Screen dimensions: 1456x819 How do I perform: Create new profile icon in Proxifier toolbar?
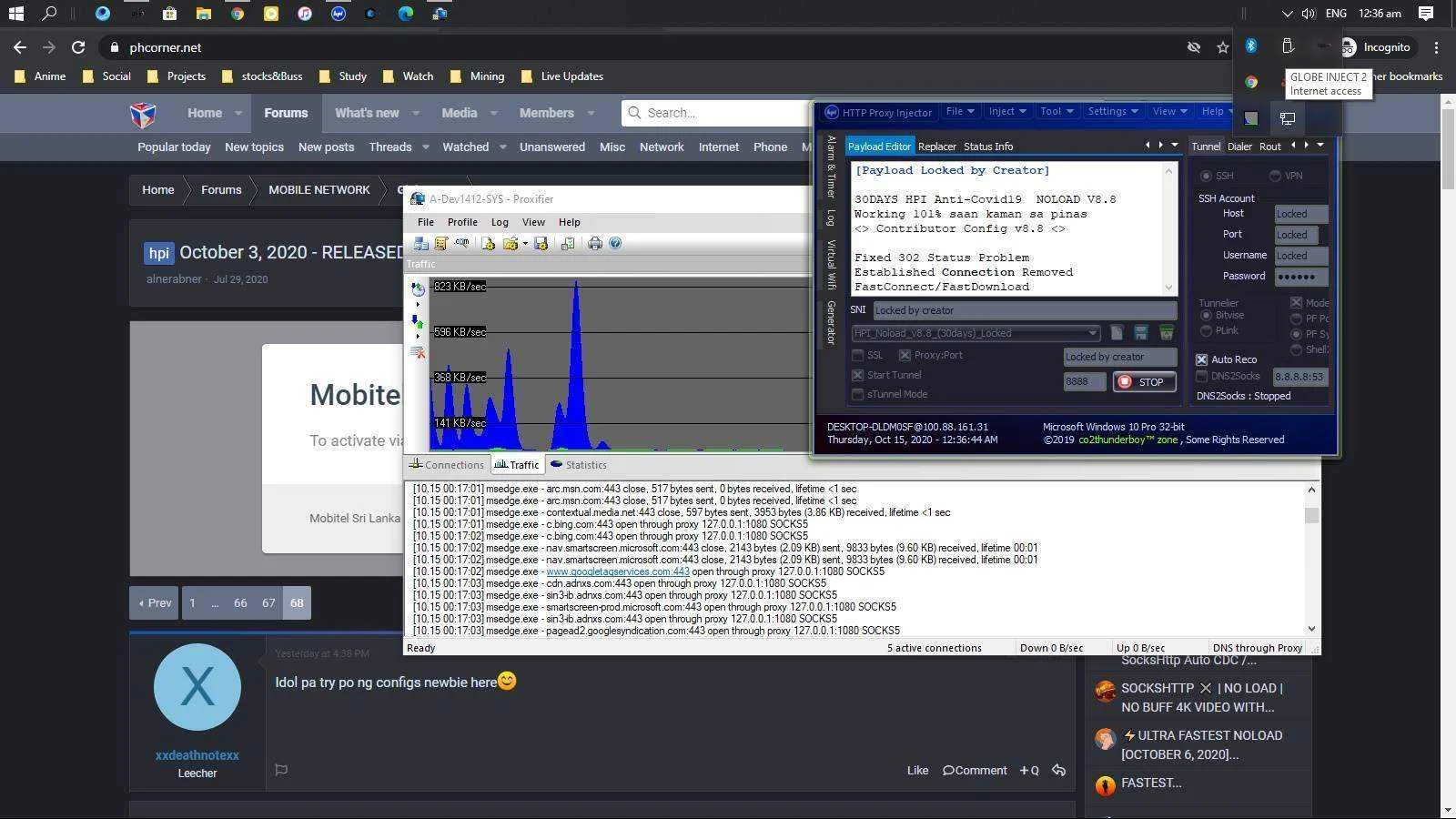(489, 243)
